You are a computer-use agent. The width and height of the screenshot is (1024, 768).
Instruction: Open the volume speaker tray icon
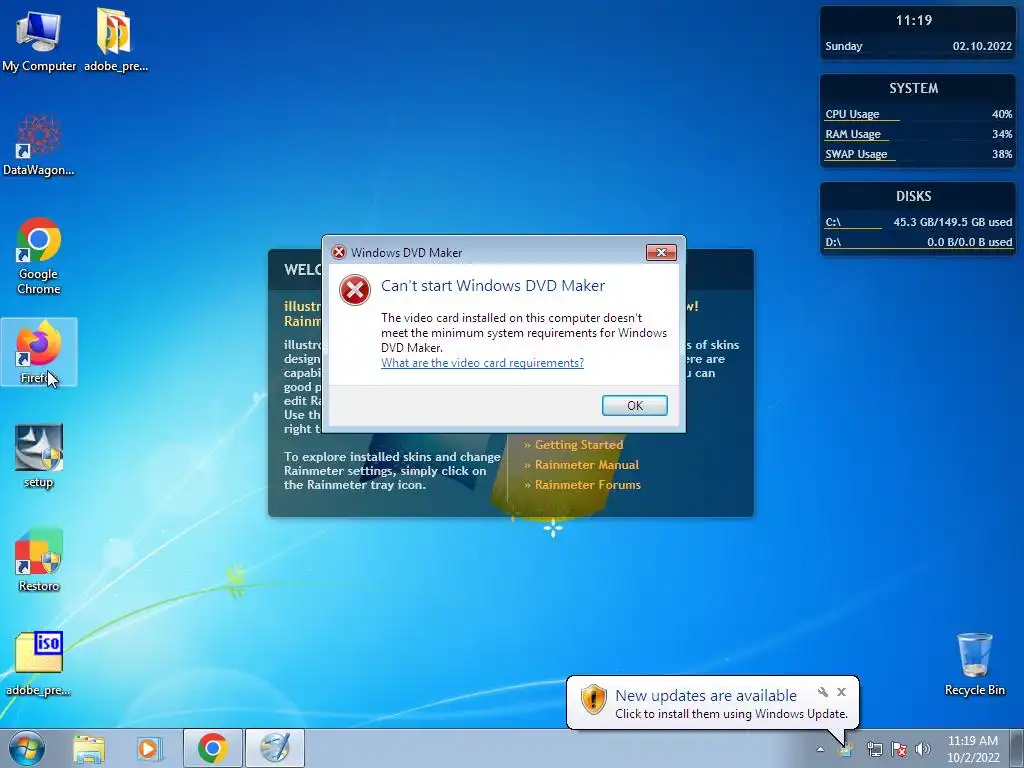point(923,749)
